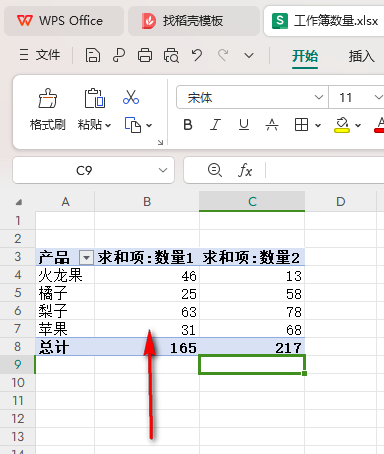384x454 pixels.
Task: Click the hamburger menu icon beside 文件
Action: coord(24,55)
